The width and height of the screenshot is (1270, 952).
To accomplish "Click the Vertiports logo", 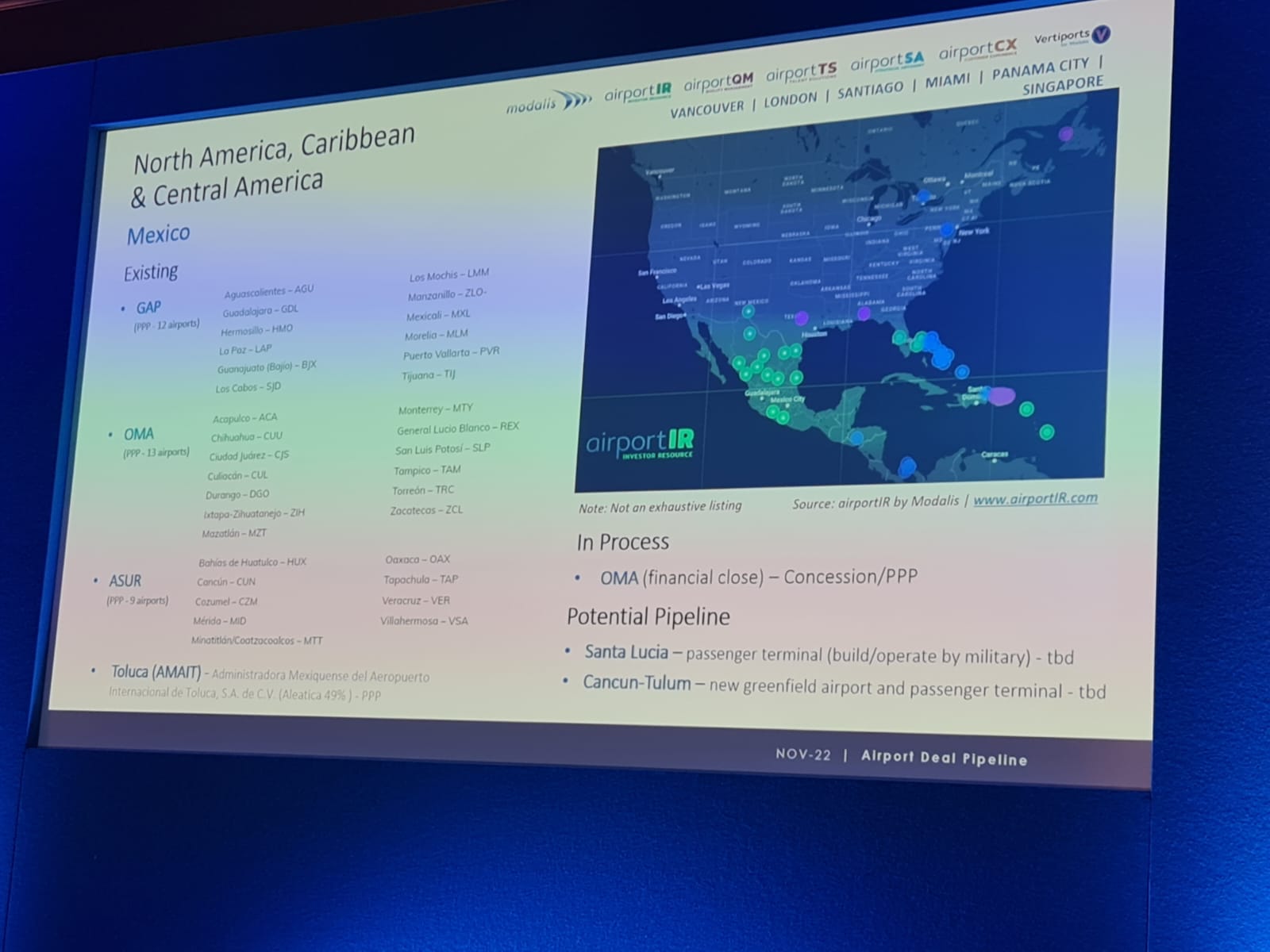I will pos(1072,36).
